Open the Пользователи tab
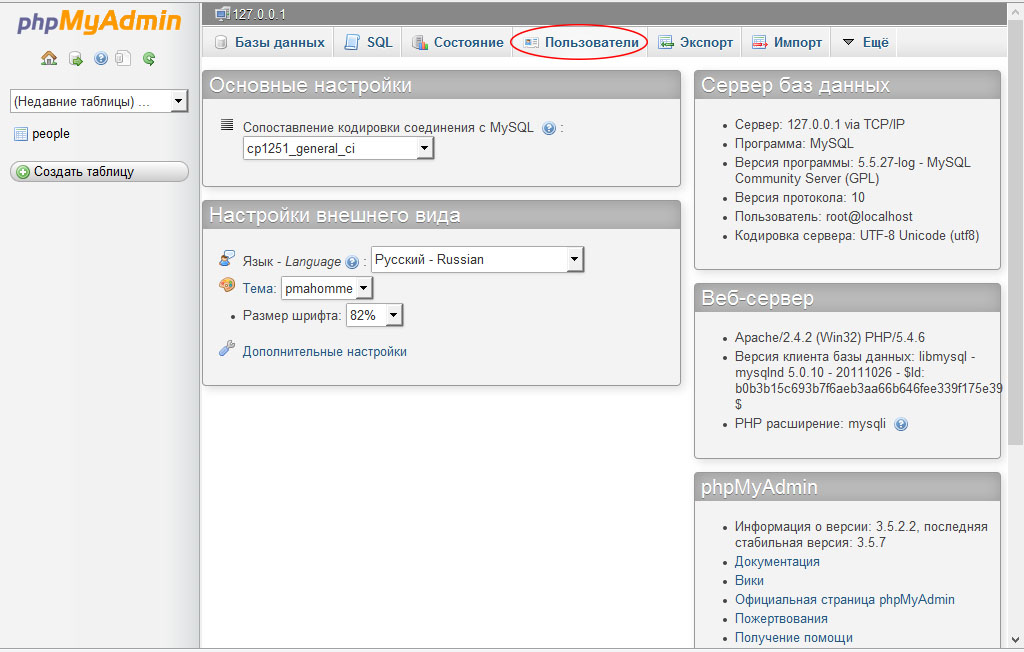1024x652 pixels. 581,42
